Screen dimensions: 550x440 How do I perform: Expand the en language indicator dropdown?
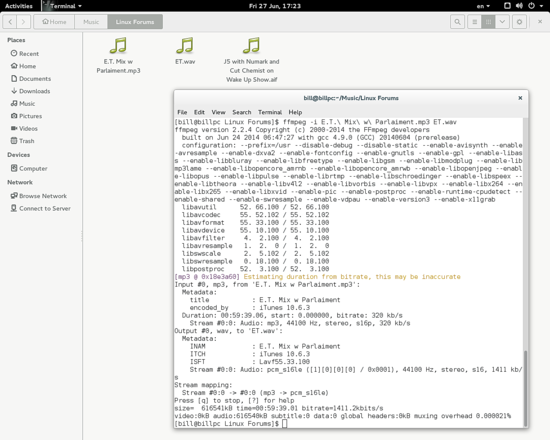tap(483, 6)
